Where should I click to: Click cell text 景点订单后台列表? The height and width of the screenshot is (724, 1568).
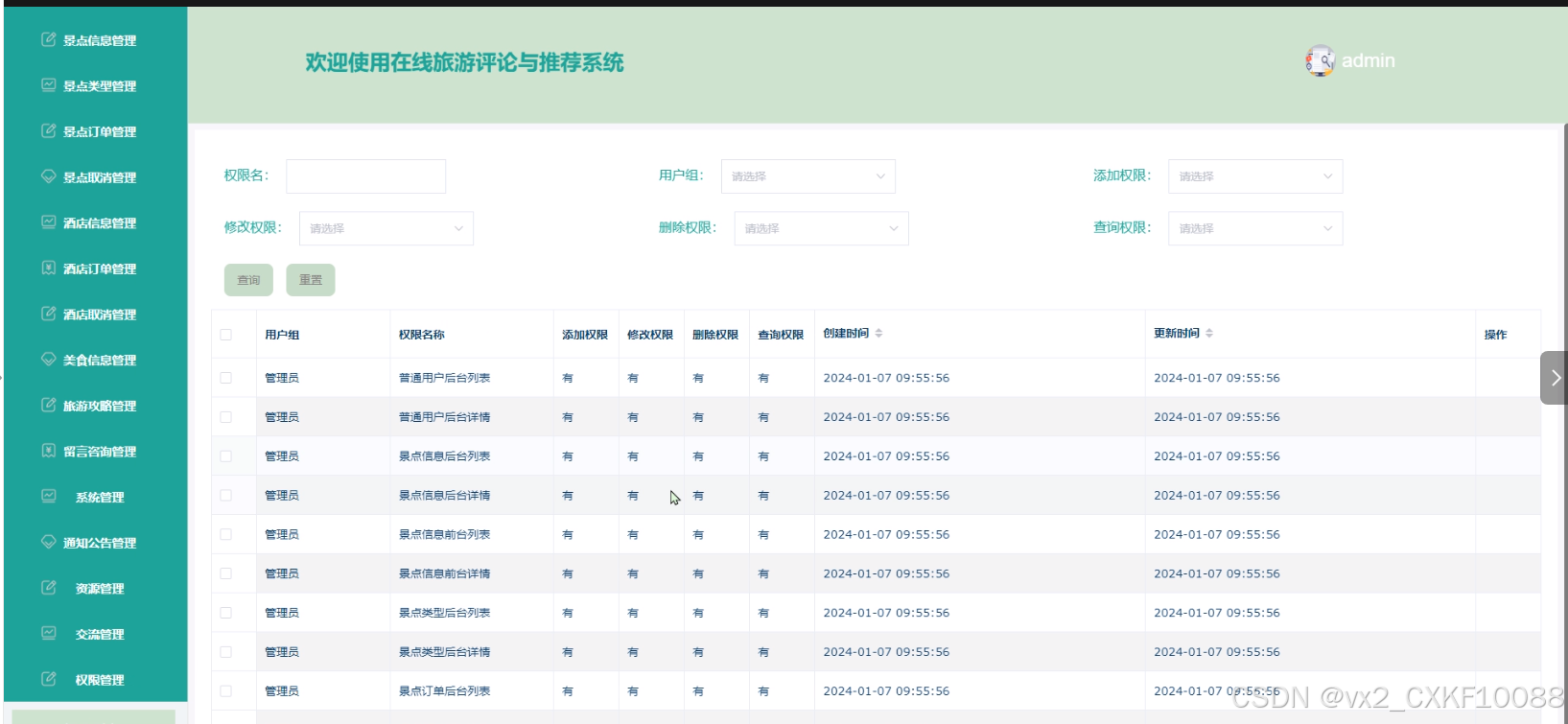click(444, 690)
